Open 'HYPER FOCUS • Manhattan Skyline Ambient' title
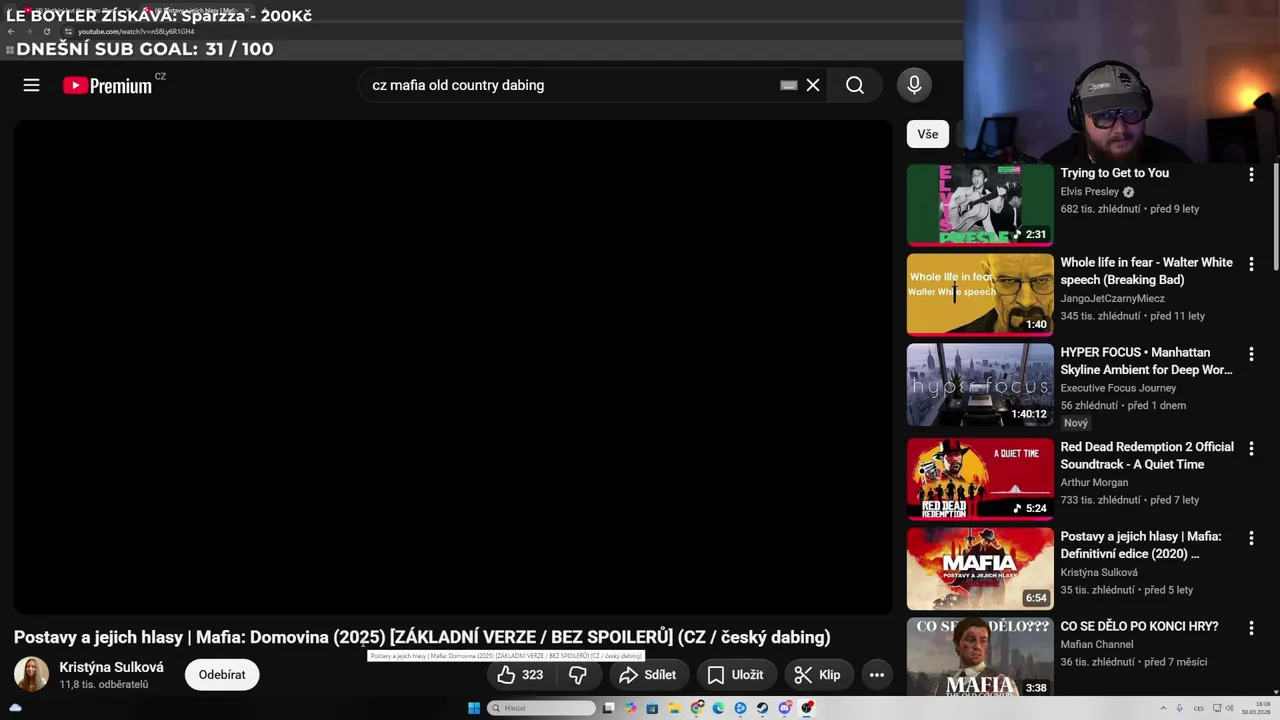1280x720 pixels. point(1147,361)
